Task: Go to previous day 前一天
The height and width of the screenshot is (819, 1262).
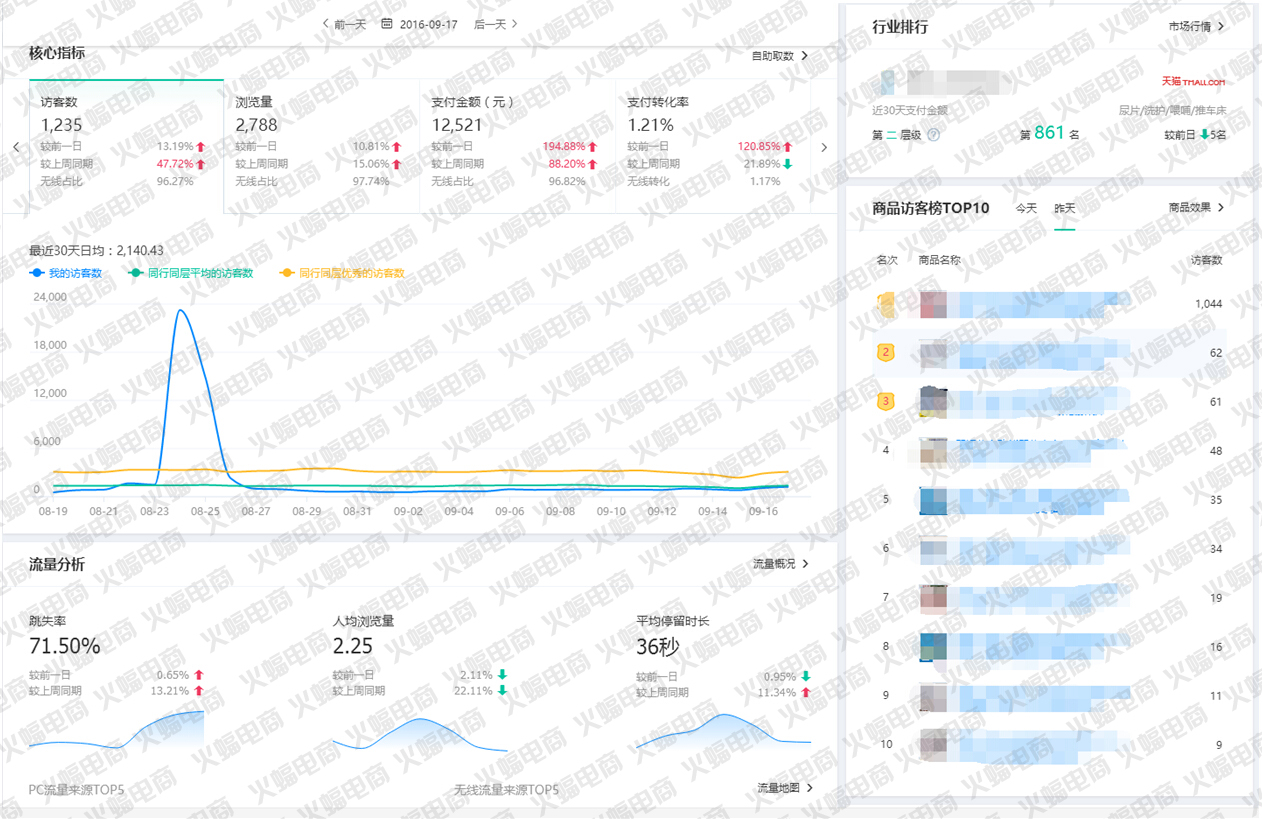Action: coord(344,24)
